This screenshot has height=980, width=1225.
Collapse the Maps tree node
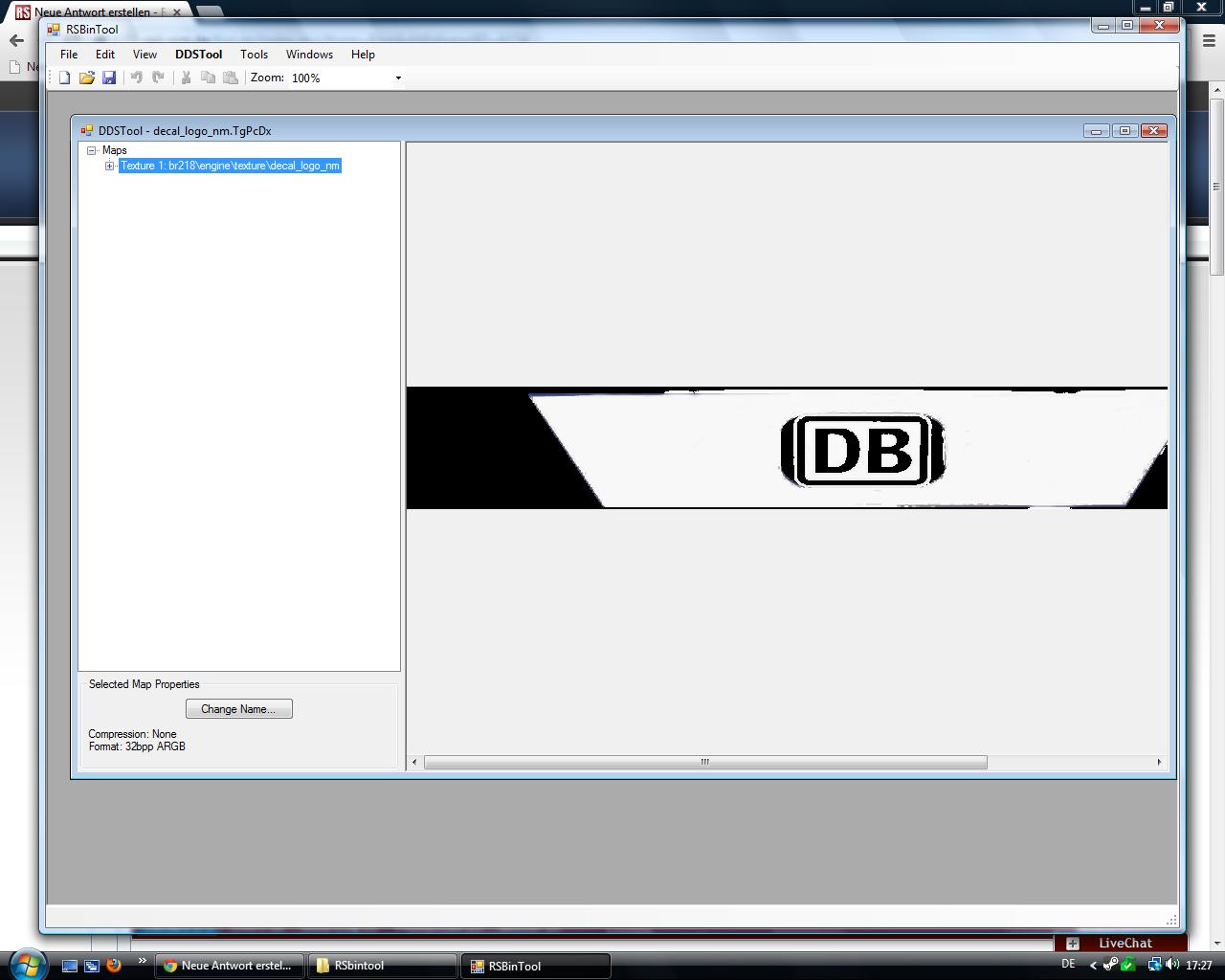tap(92, 150)
